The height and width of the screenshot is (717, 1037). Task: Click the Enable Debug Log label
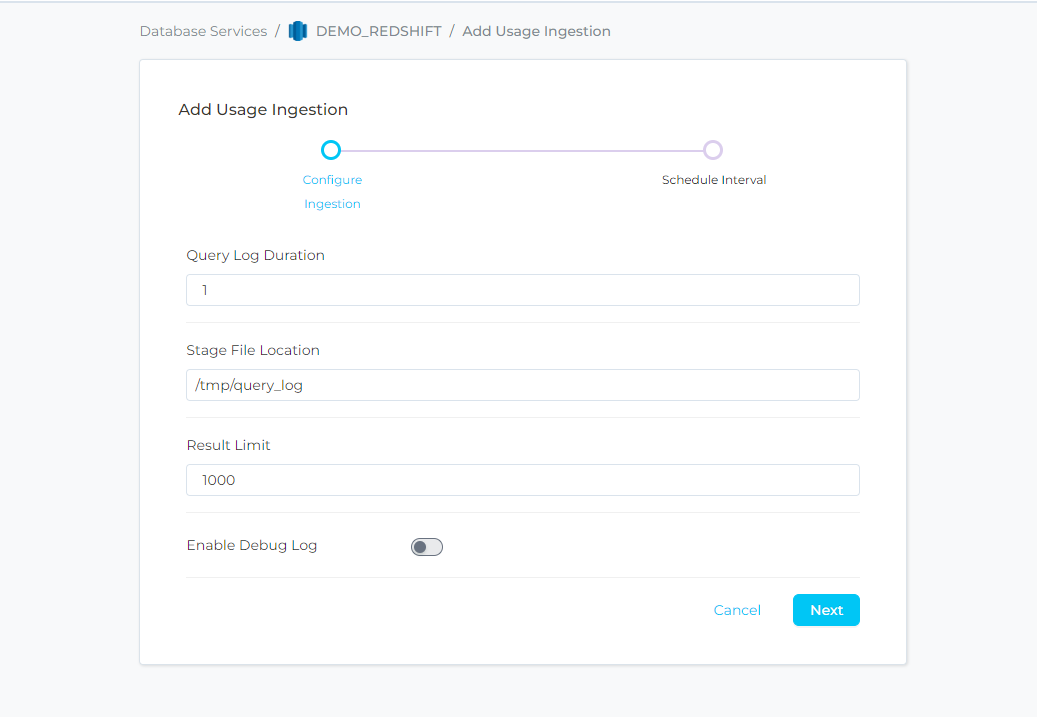[252, 545]
